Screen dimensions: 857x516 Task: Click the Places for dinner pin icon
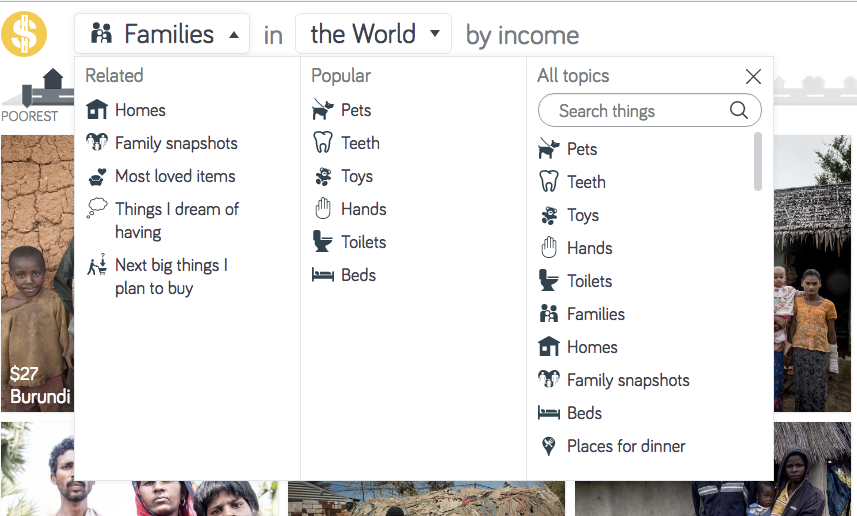(548, 446)
